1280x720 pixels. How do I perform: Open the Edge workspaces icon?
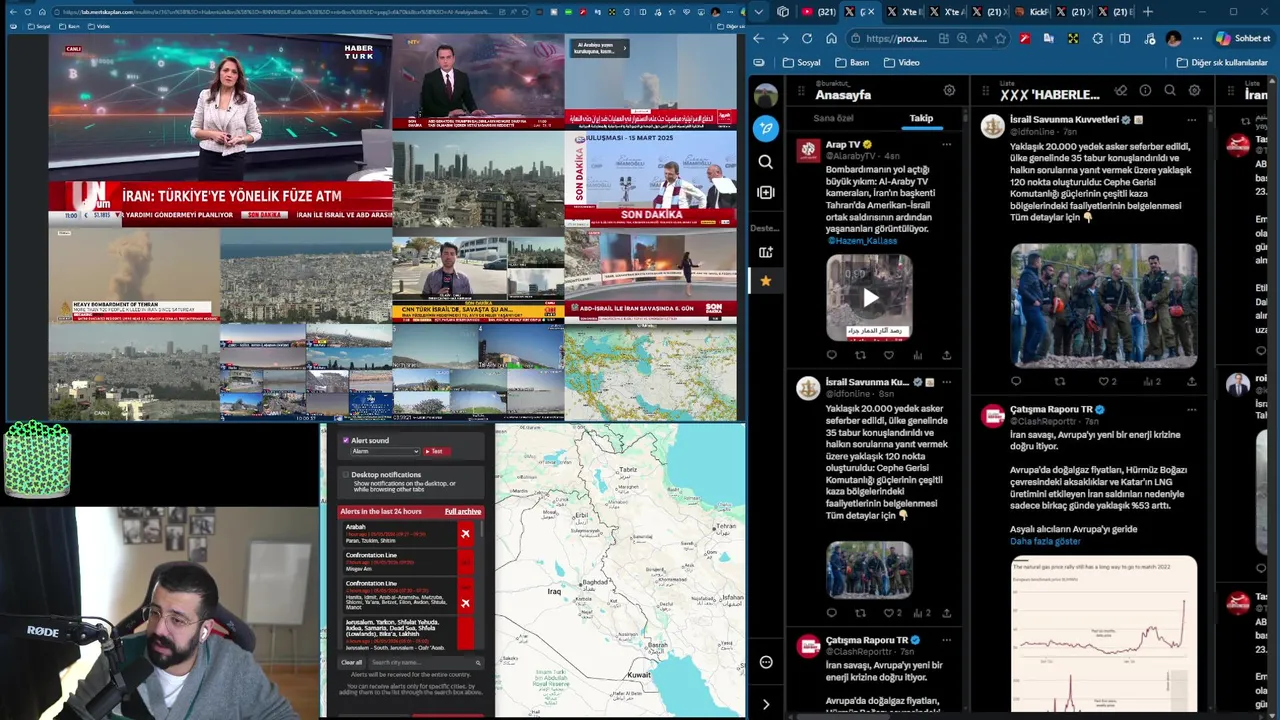[783, 11]
